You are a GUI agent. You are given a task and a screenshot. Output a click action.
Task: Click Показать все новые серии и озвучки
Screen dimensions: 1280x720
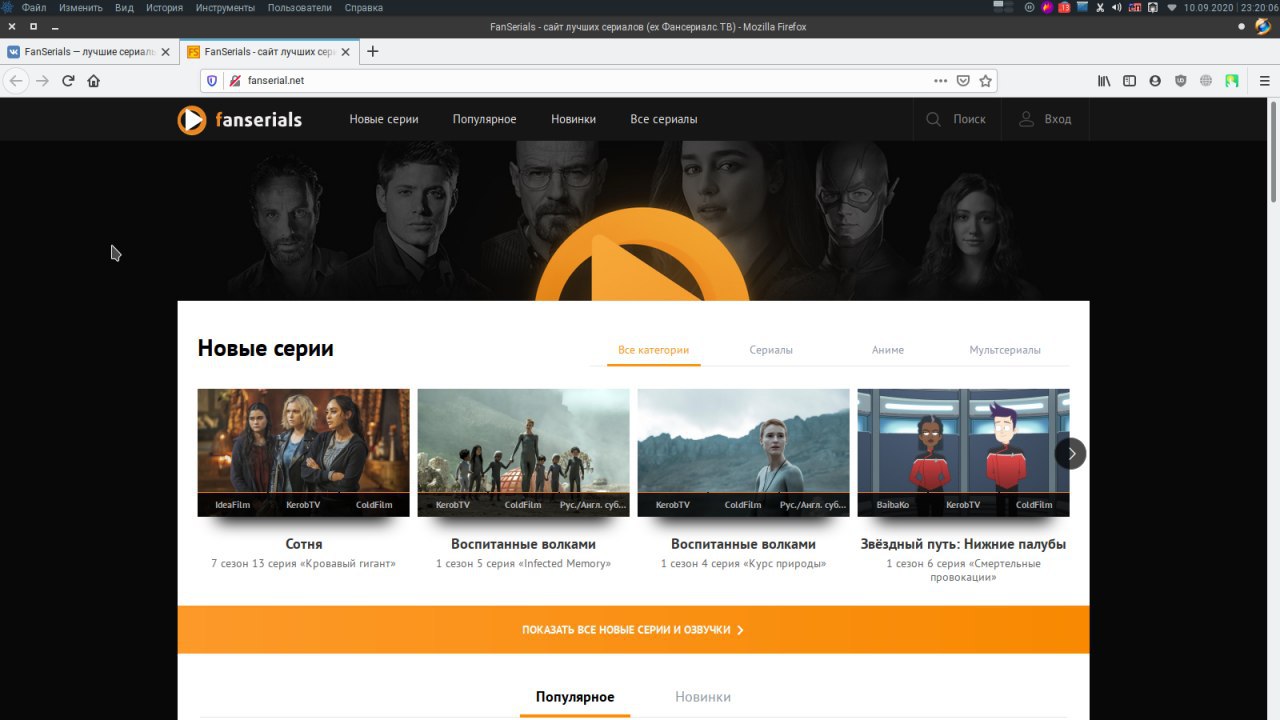[633, 630]
